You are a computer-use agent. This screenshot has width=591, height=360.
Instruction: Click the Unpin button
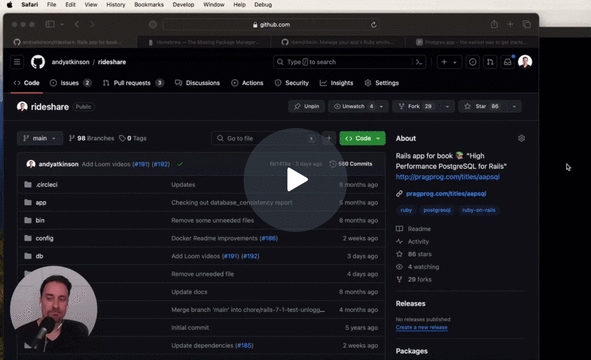point(306,107)
